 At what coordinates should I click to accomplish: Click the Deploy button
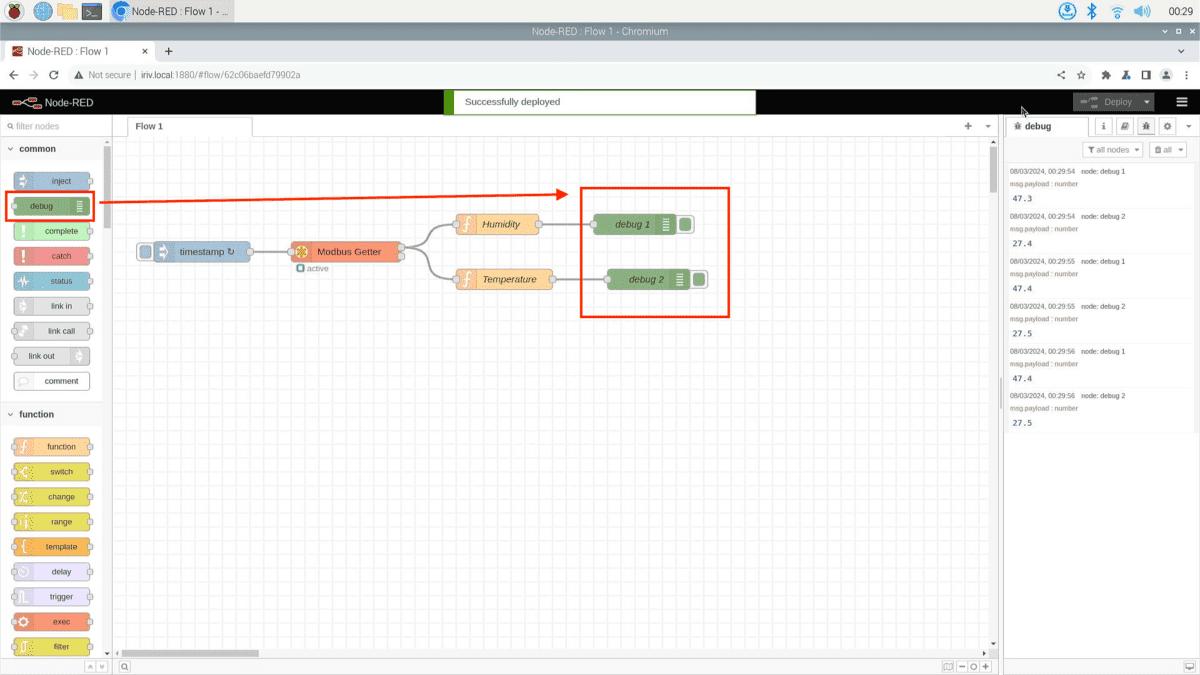pos(1108,102)
